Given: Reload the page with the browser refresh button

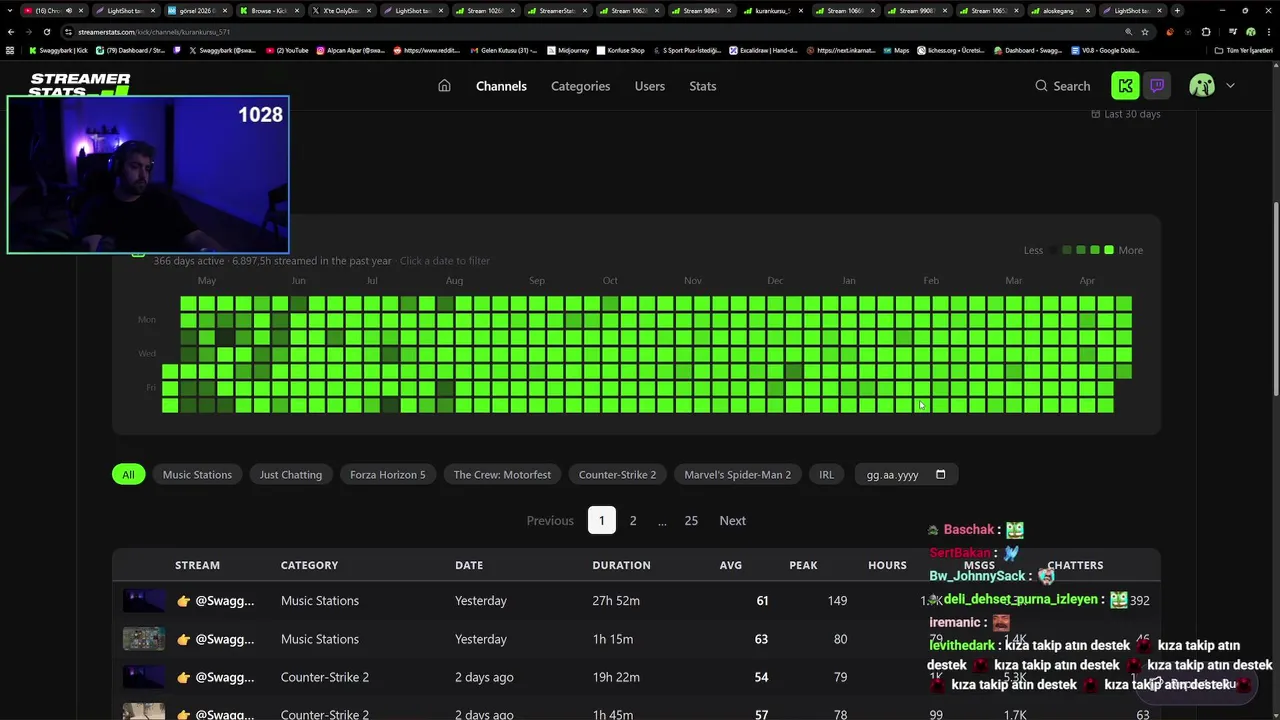Looking at the screenshot, I should pyautogui.click(x=46, y=32).
